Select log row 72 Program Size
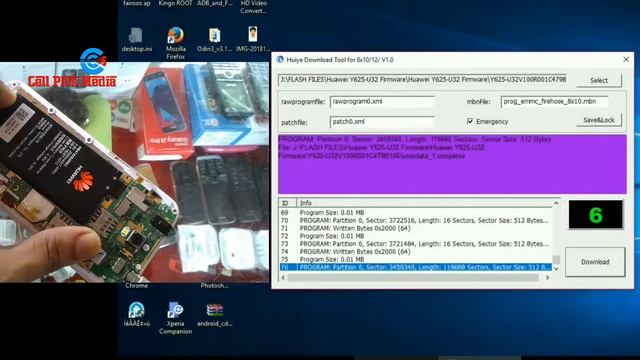The width and height of the screenshot is (640, 360). [416, 236]
